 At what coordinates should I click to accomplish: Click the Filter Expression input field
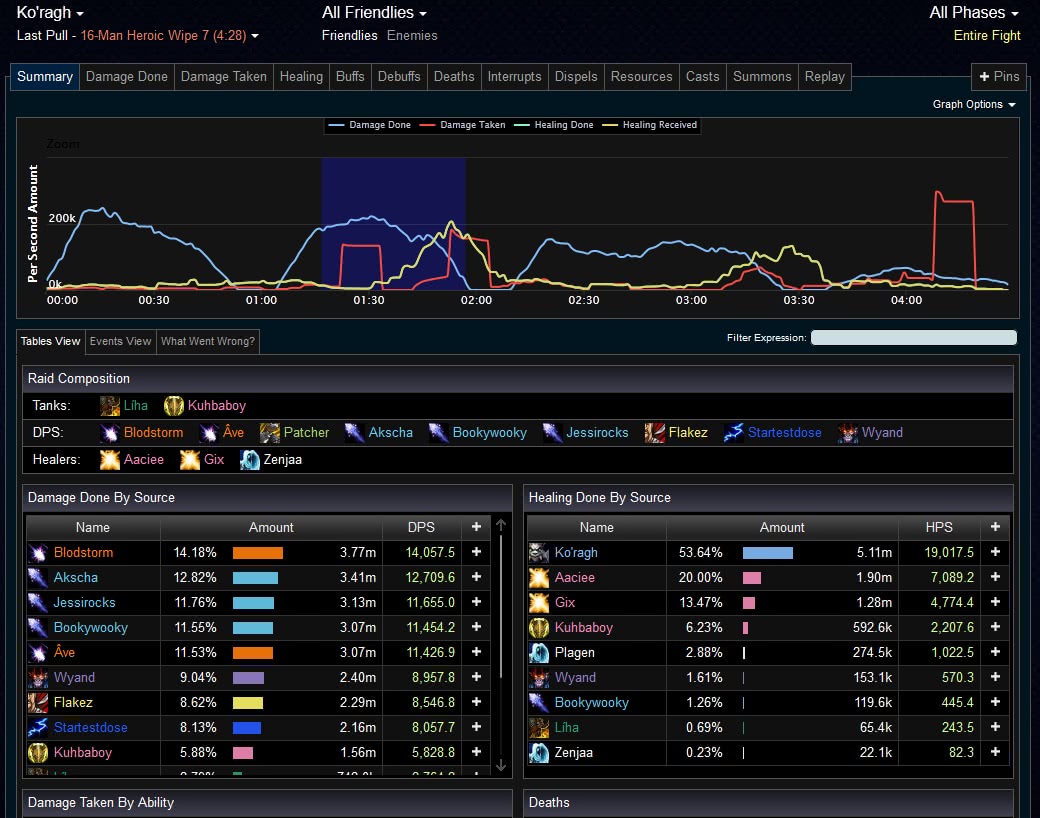click(x=913, y=338)
